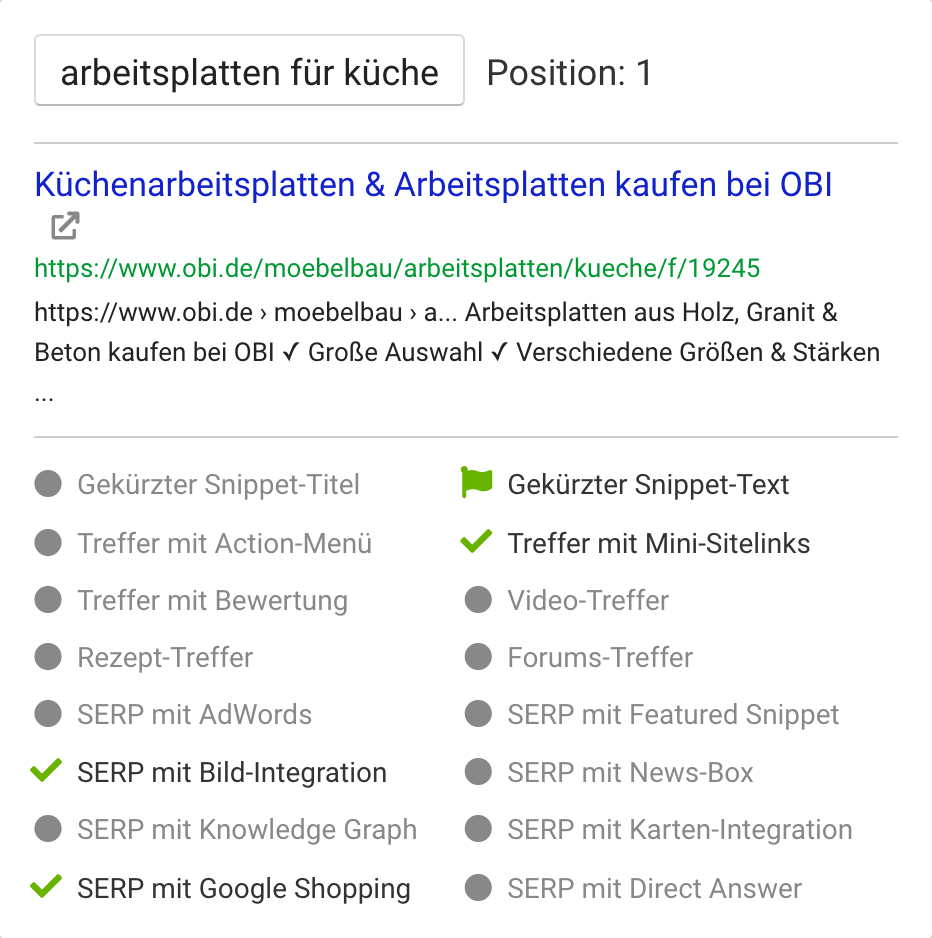
Task: Open the green obi.de URL link
Action: pos(397,268)
